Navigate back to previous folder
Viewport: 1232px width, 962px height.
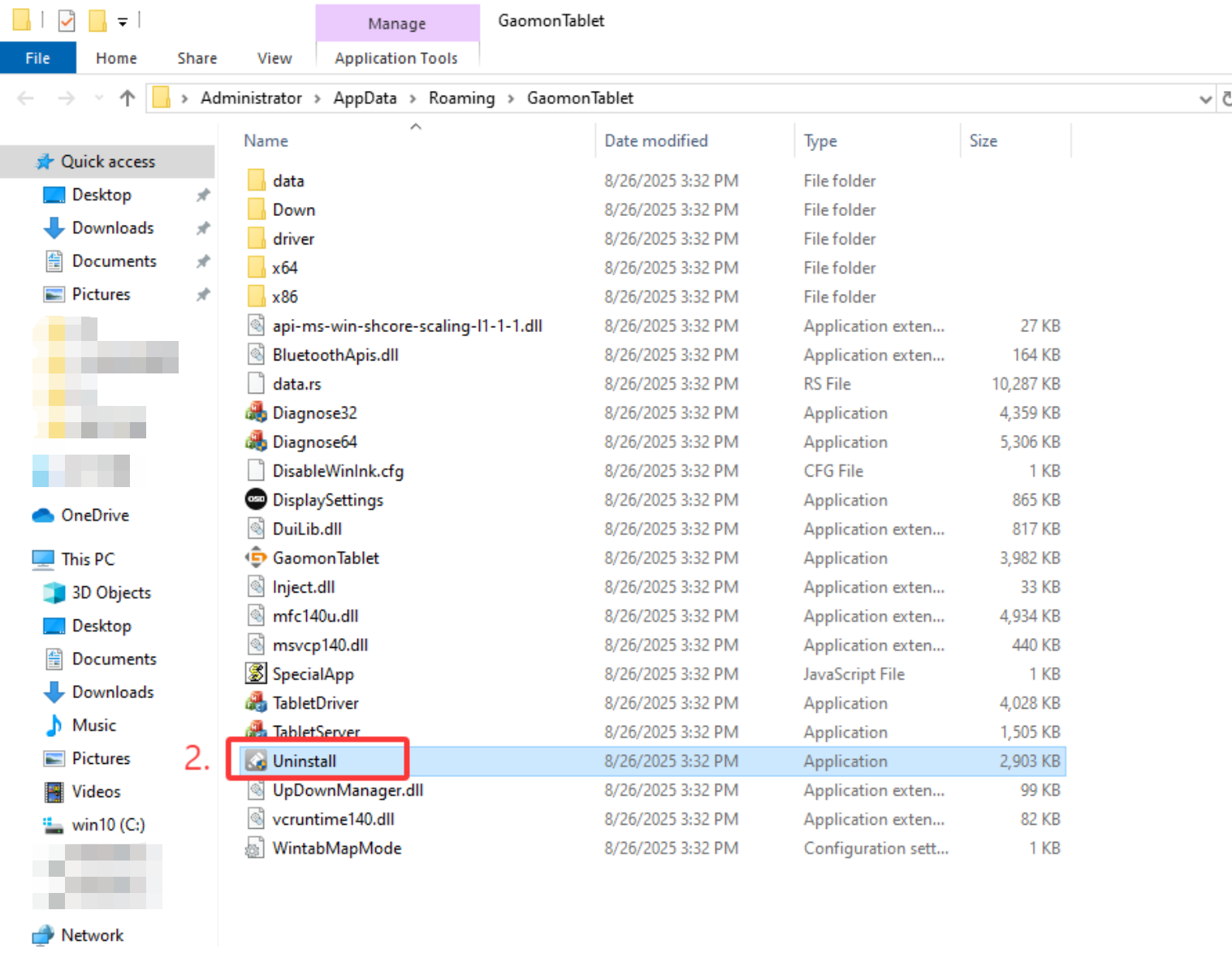pyautogui.click(x=26, y=98)
